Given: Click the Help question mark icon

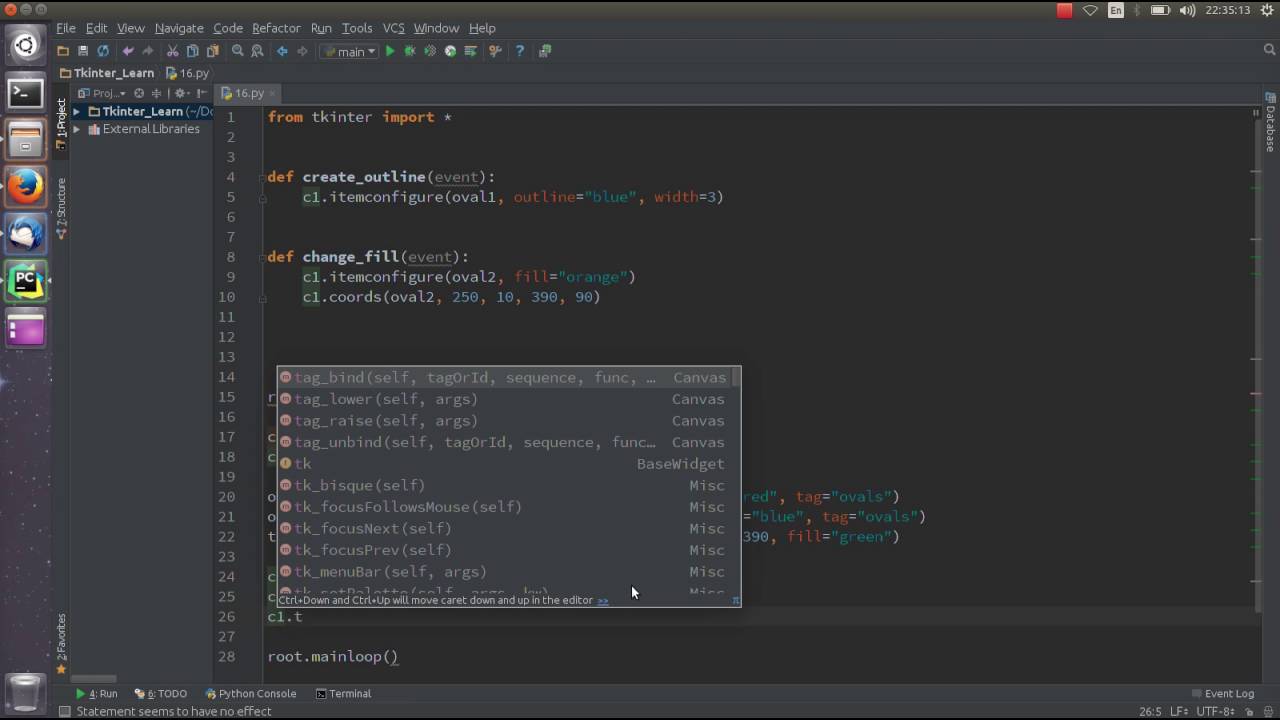Looking at the screenshot, I should [x=520, y=51].
